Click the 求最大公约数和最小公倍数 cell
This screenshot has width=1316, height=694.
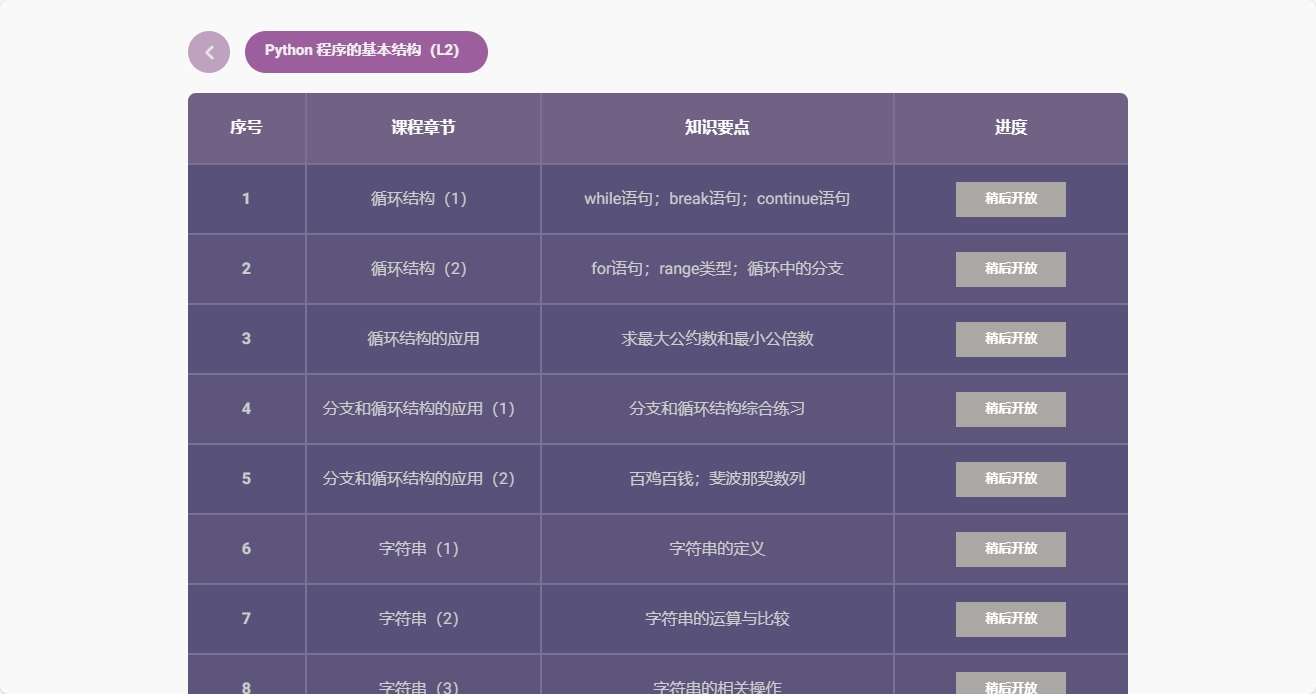(717, 339)
